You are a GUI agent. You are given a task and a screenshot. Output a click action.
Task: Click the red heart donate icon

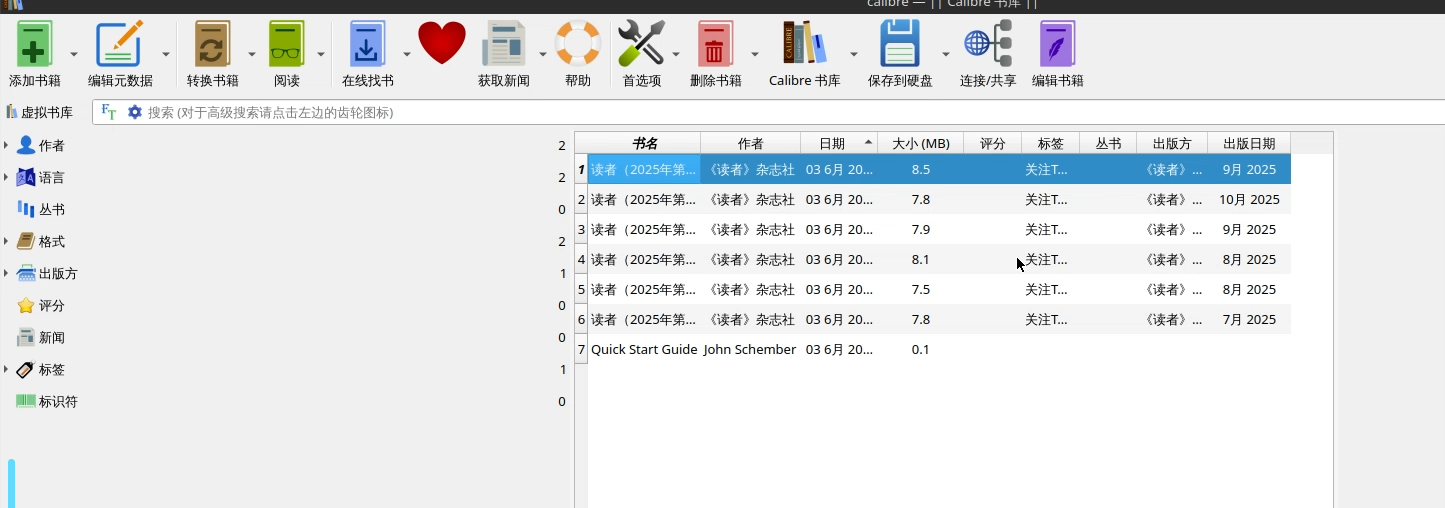[442, 44]
